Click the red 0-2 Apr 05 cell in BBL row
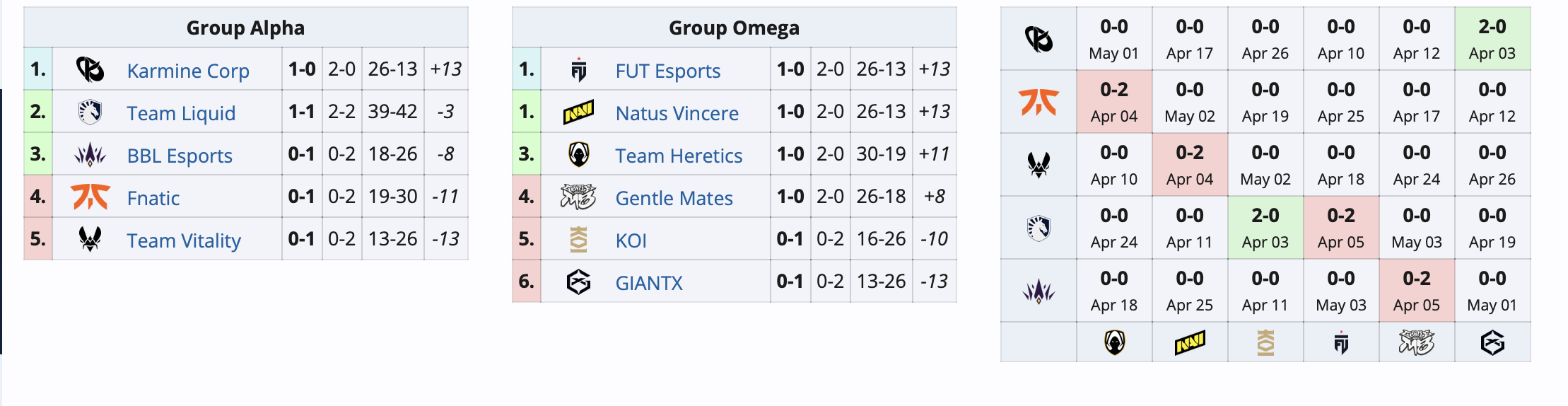1568x406 pixels. pyautogui.click(x=1417, y=291)
